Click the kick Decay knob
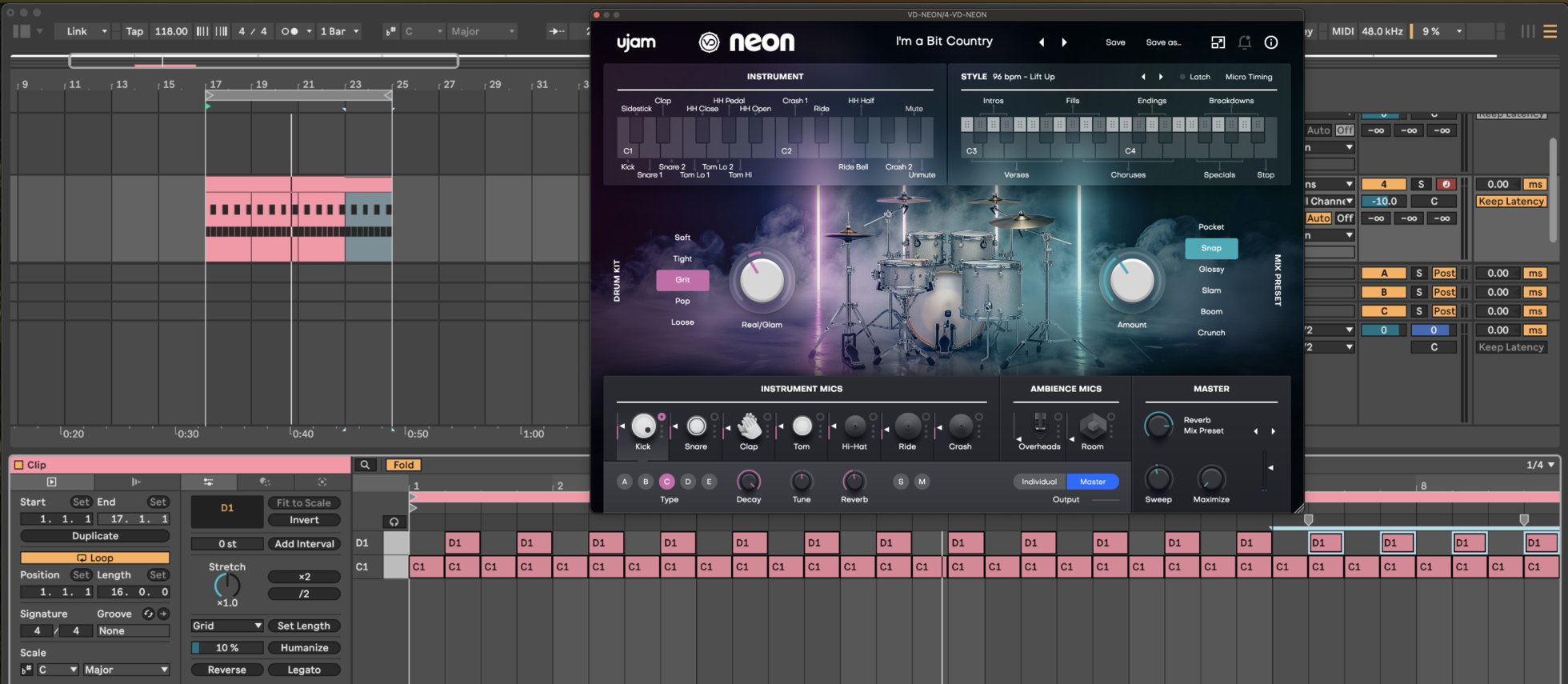This screenshot has height=684, width=1568. coord(748,480)
